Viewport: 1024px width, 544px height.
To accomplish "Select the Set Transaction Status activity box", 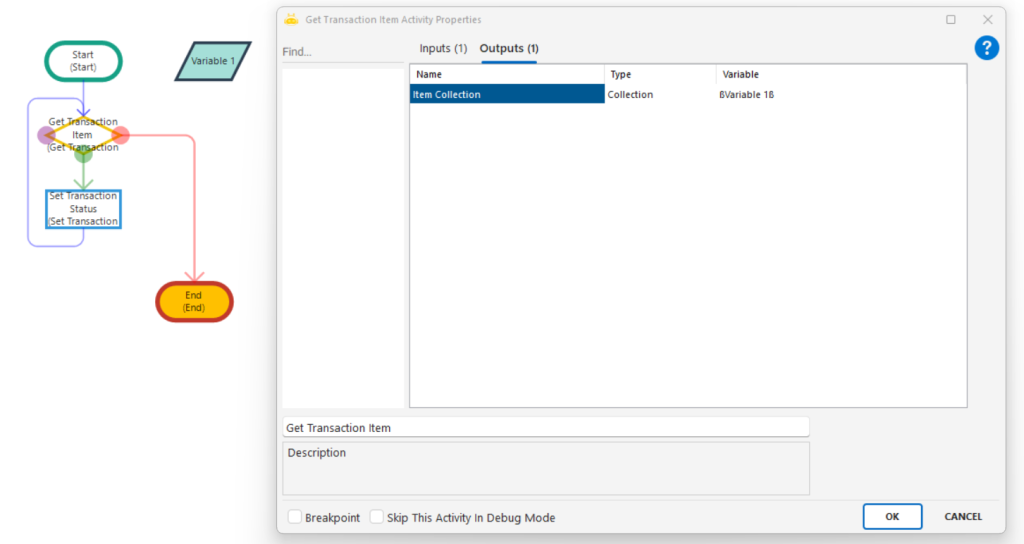I will pos(84,209).
